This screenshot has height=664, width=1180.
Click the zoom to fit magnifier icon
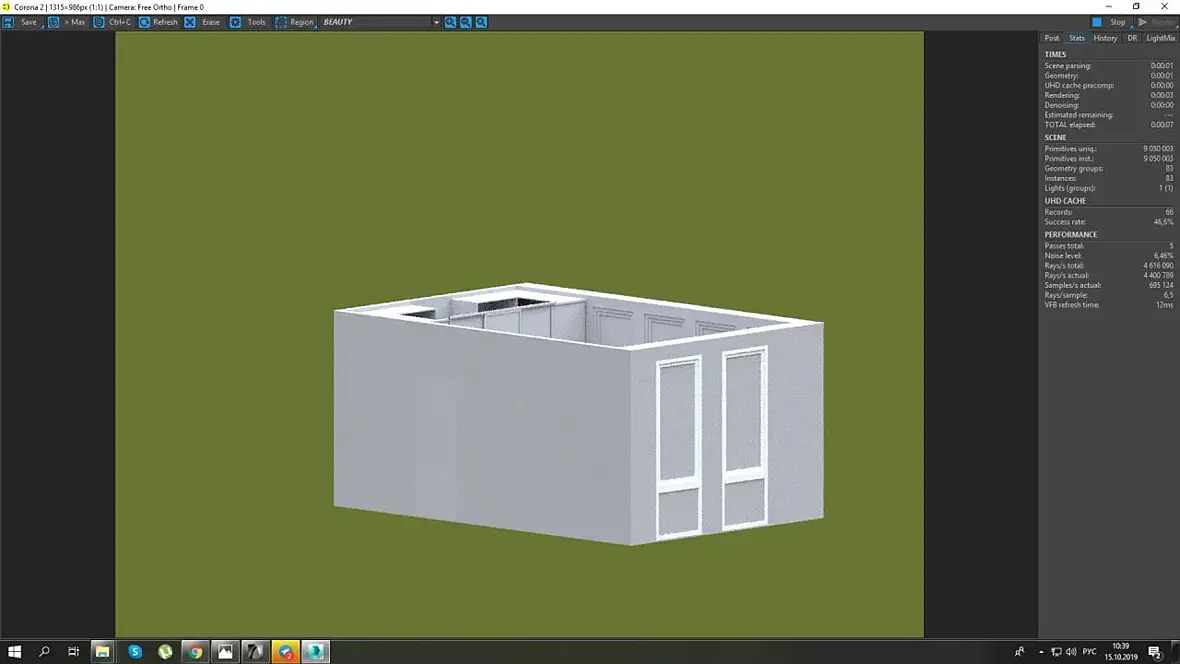(482, 23)
